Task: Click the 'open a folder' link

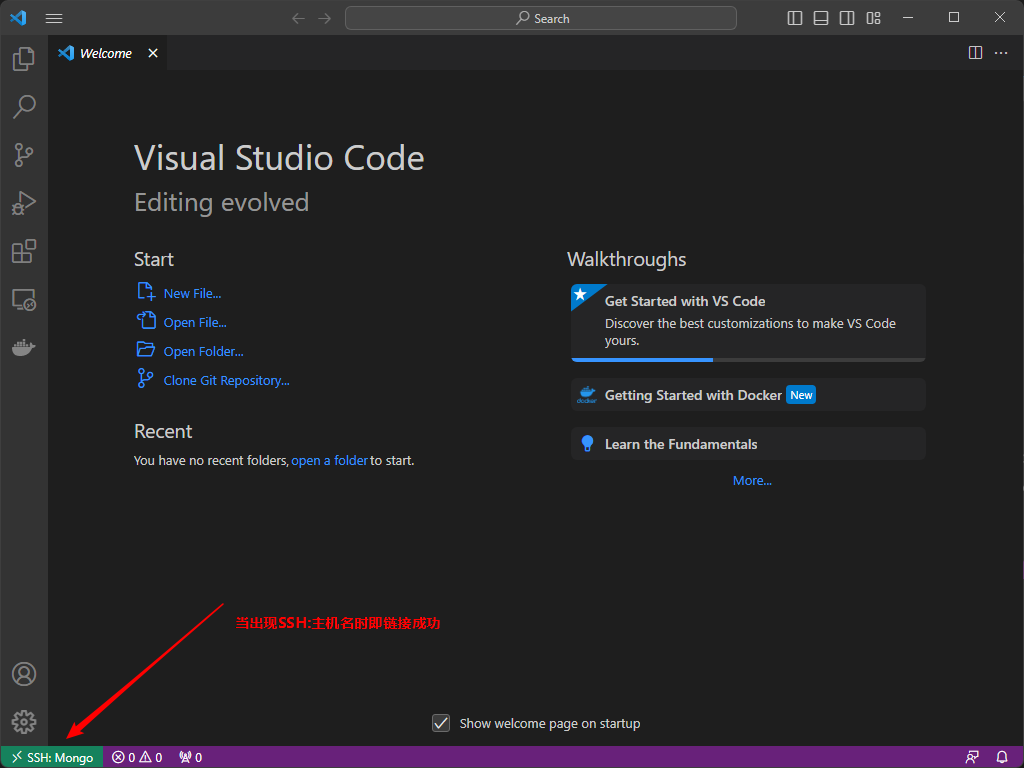Action: coord(329,460)
